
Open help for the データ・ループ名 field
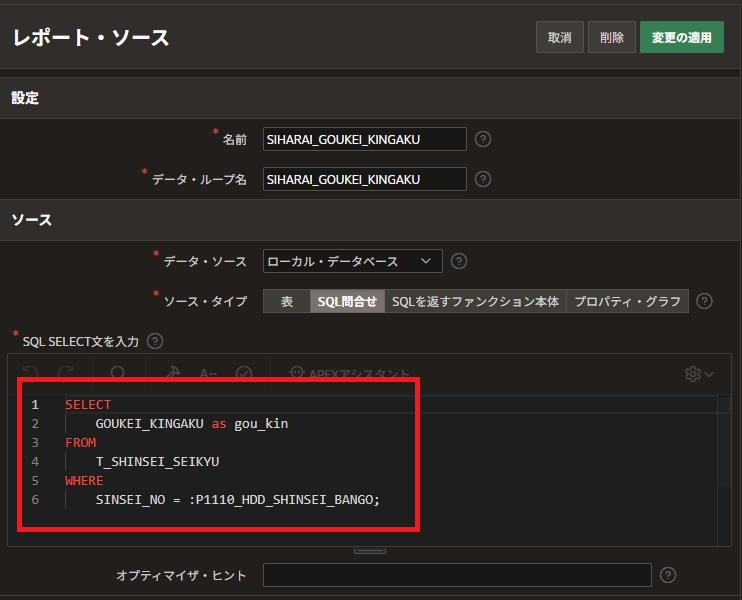coord(483,180)
